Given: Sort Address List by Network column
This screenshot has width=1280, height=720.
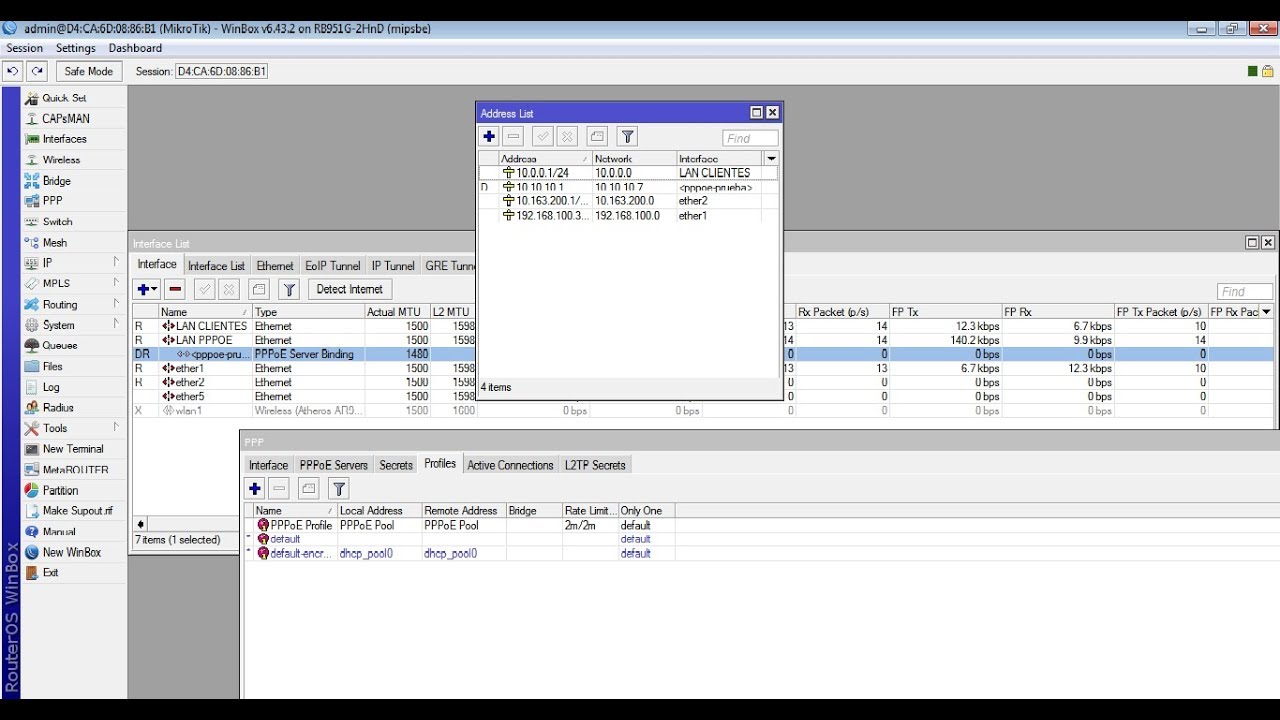Looking at the screenshot, I should click(x=634, y=159).
